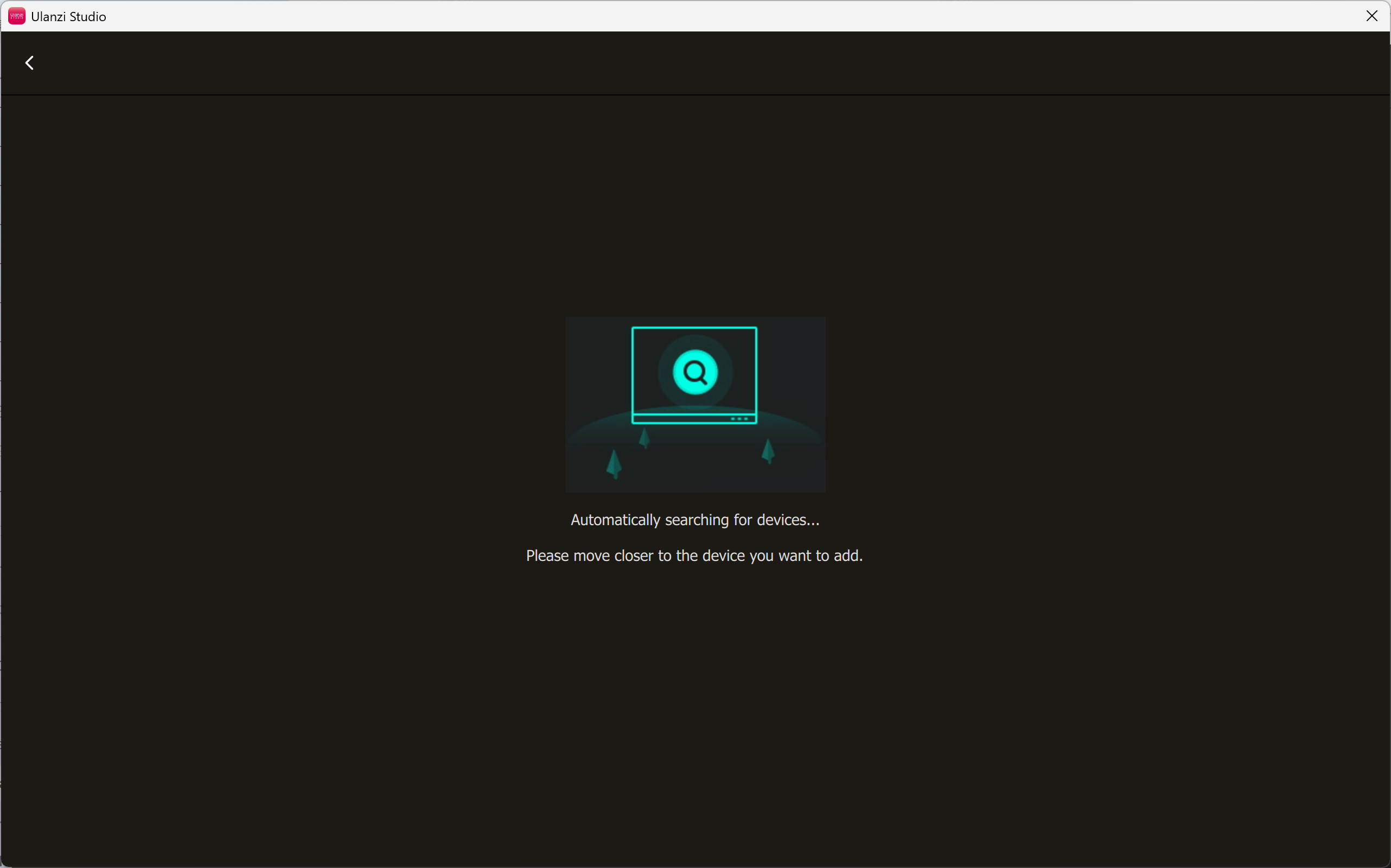Click 'Please move closer to the device' message
Viewport: 1391px width, 868px height.
point(694,556)
